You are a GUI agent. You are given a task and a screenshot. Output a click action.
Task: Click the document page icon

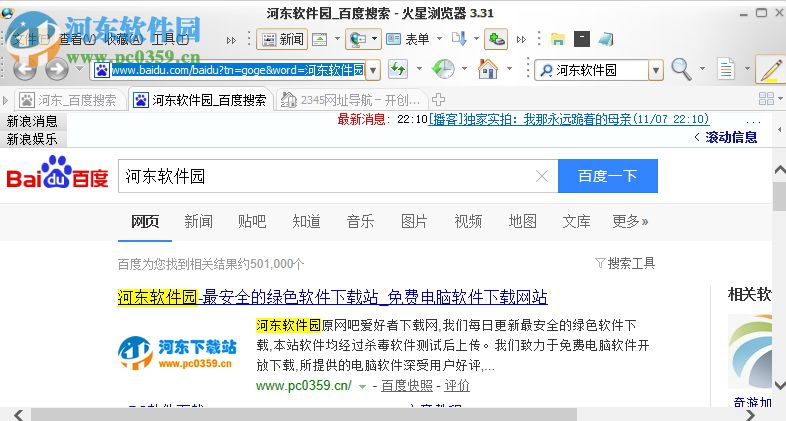[726, 69]
